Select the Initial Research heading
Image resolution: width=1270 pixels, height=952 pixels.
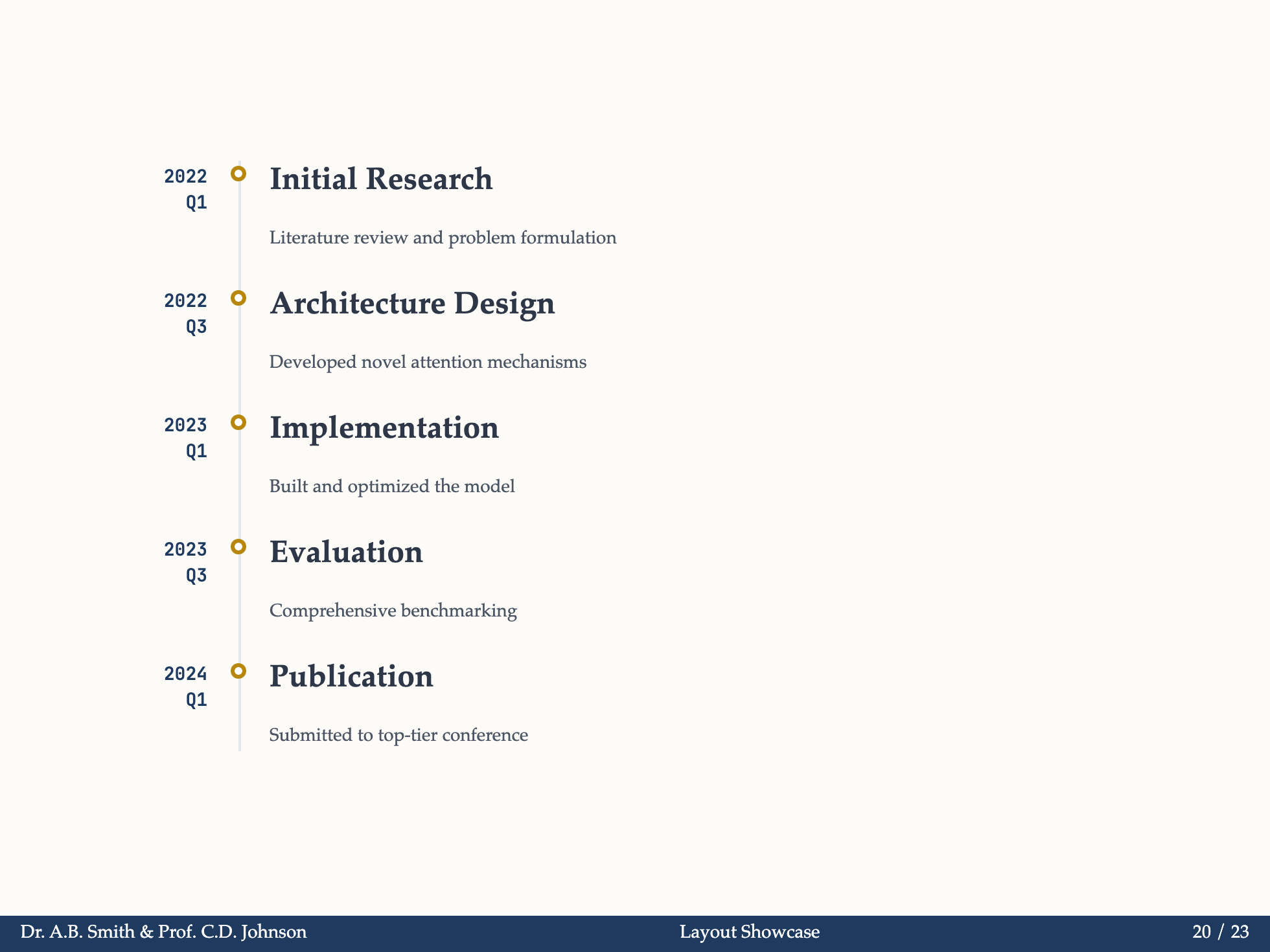tap(380, 179)
